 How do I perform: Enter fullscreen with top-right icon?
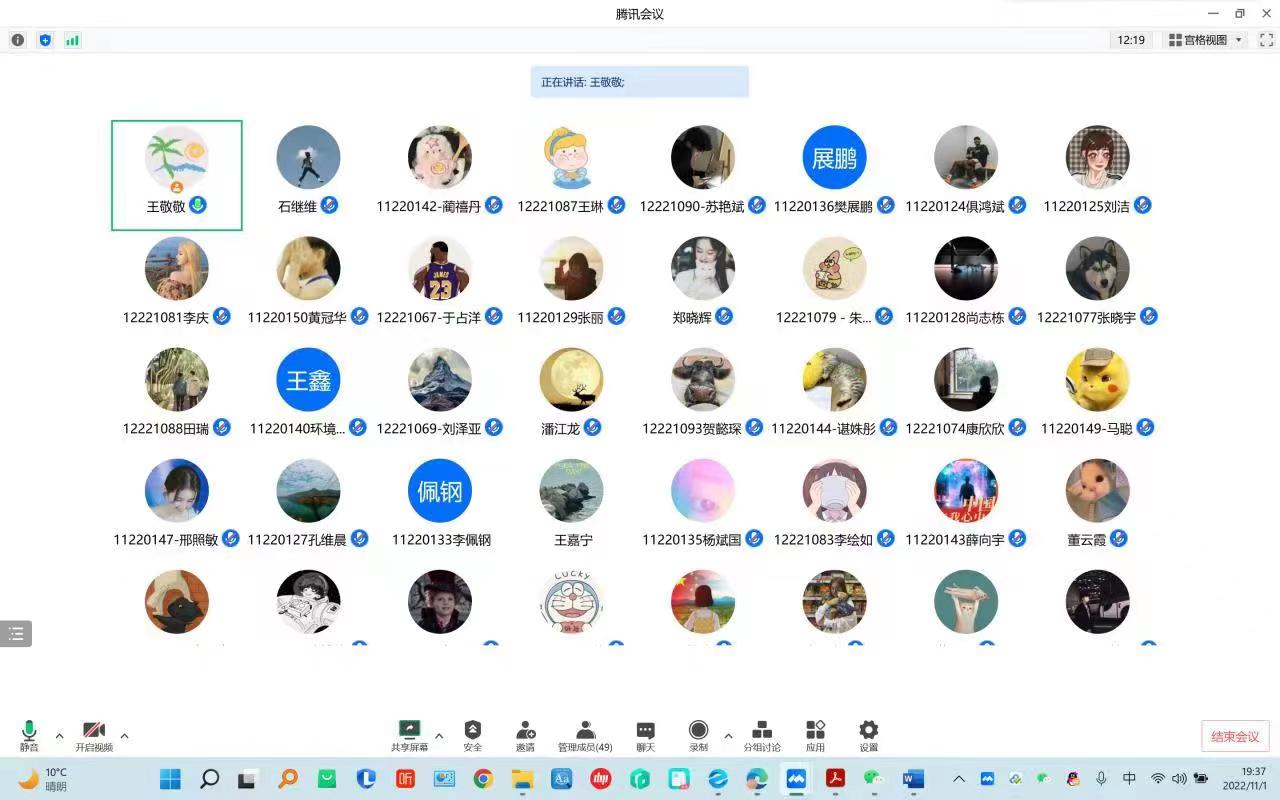coord(1266,40)
